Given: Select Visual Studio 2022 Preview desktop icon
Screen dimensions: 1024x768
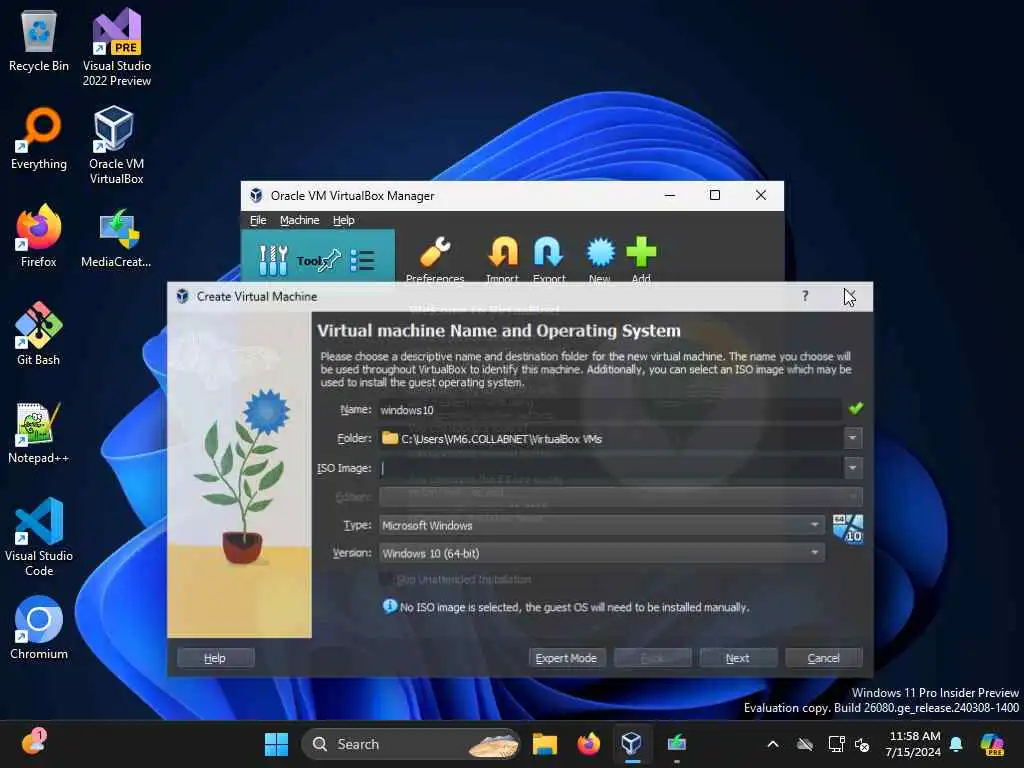Looking at the screenshot, I should 116,48.
